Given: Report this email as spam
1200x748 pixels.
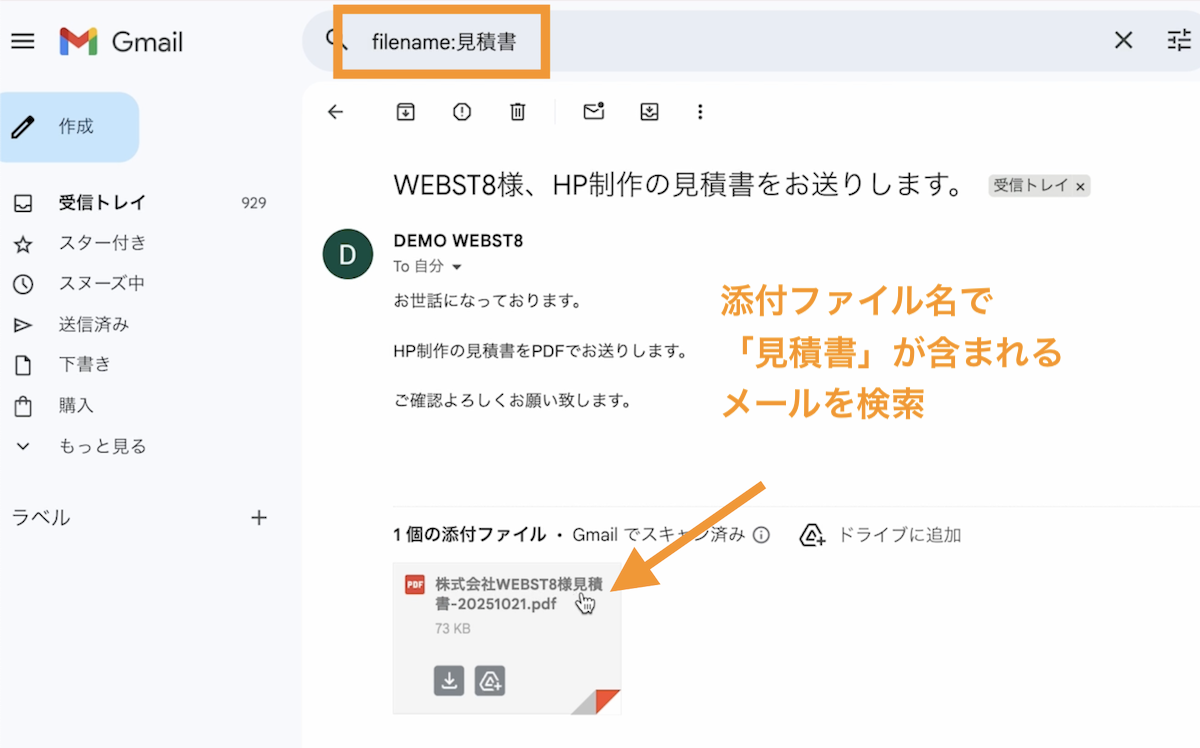Looking at the screenshot, I should (461, 112).
